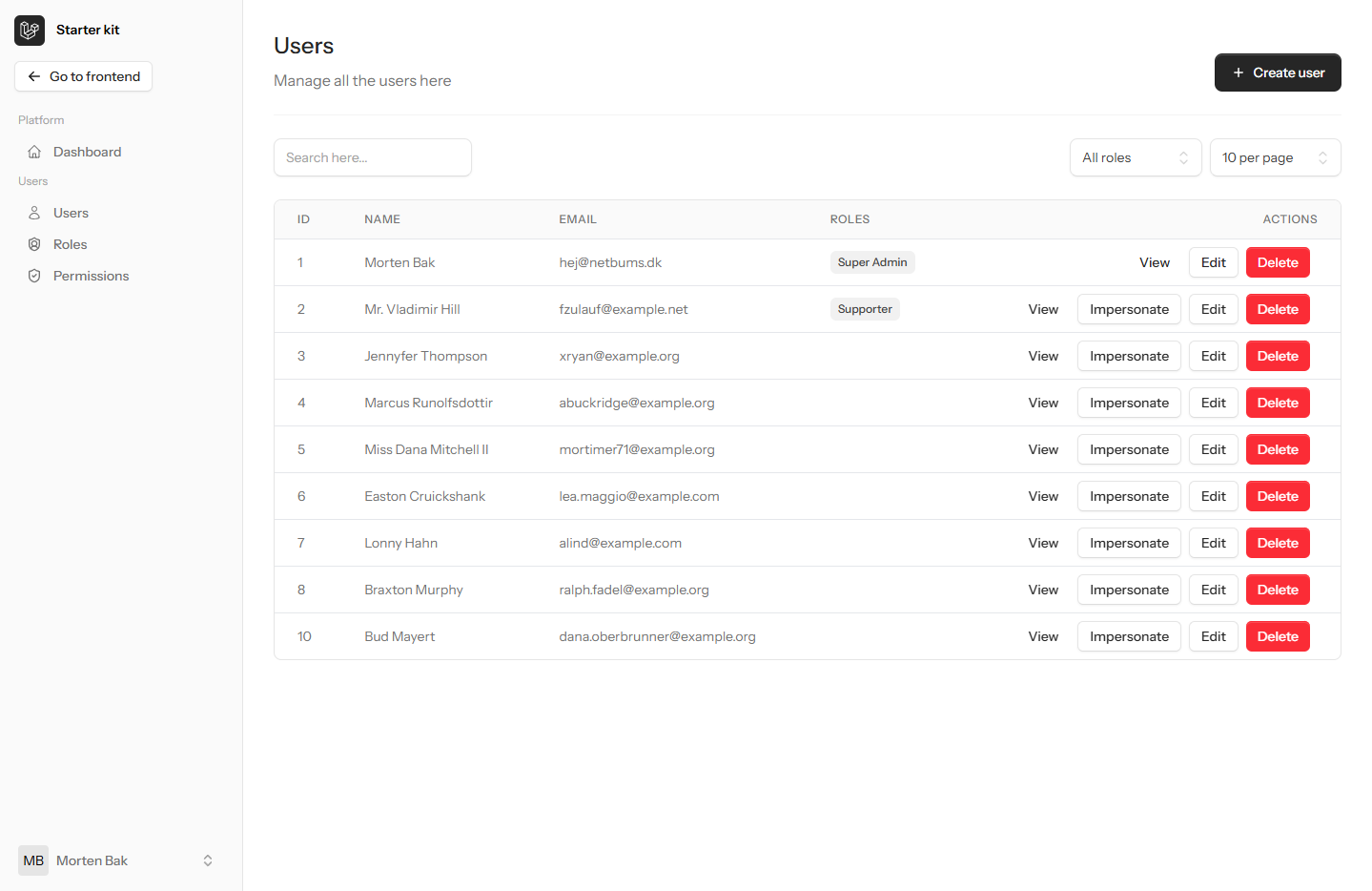This screenshot has width=1372, height=891.
Task: Click the back arrow in Go to frontend
Action: pos(34,76)
